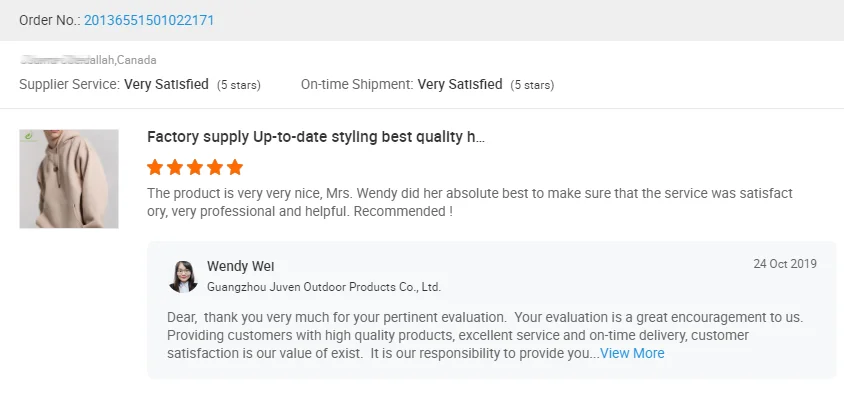
Task: Open the Factory supply Up-to-date styling product title
Action: click(x=316, y=137)
